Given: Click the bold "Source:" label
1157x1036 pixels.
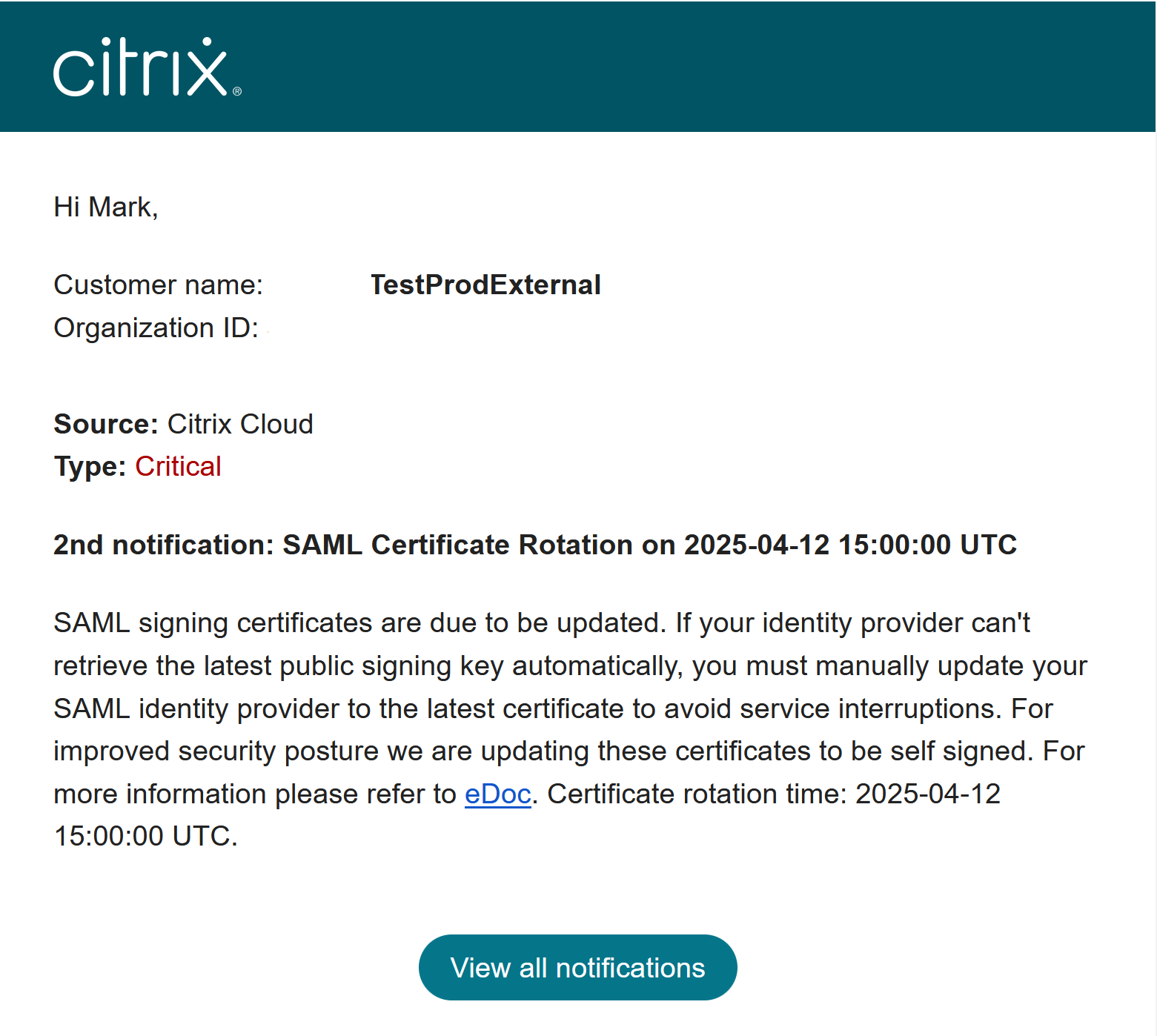Looking at the screenshot, I should [106, 425].
